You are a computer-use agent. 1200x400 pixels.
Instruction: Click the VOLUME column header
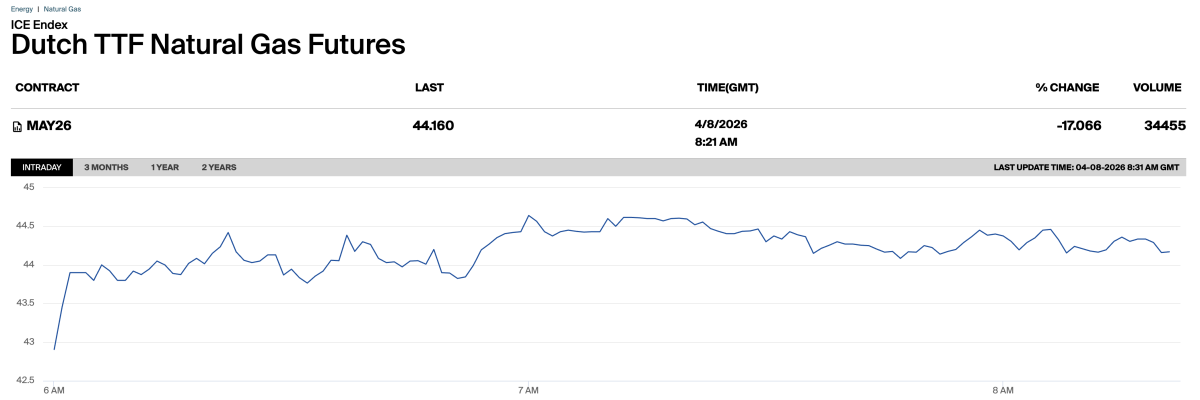pos(1158,88)
